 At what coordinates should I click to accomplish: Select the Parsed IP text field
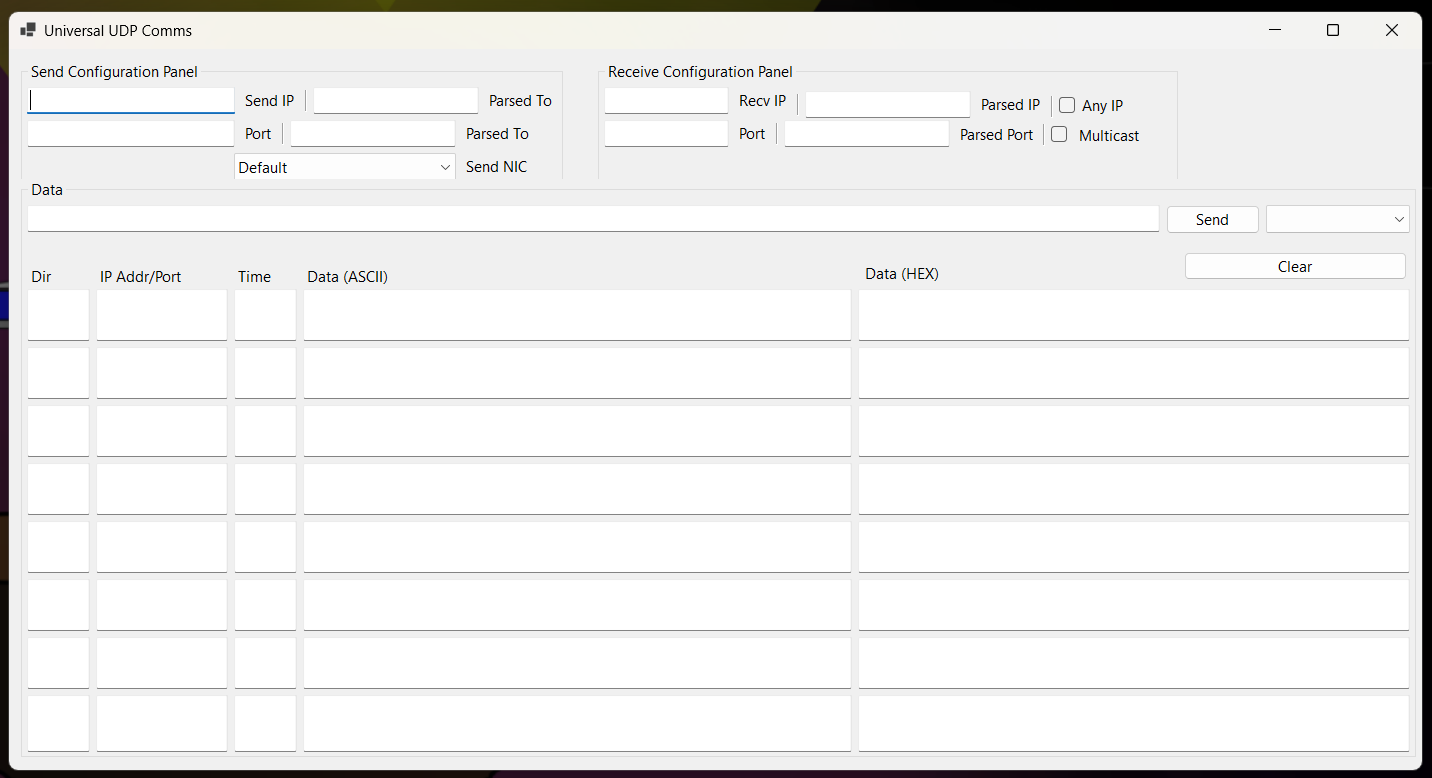pyautogui.click(x=888, y=105)
